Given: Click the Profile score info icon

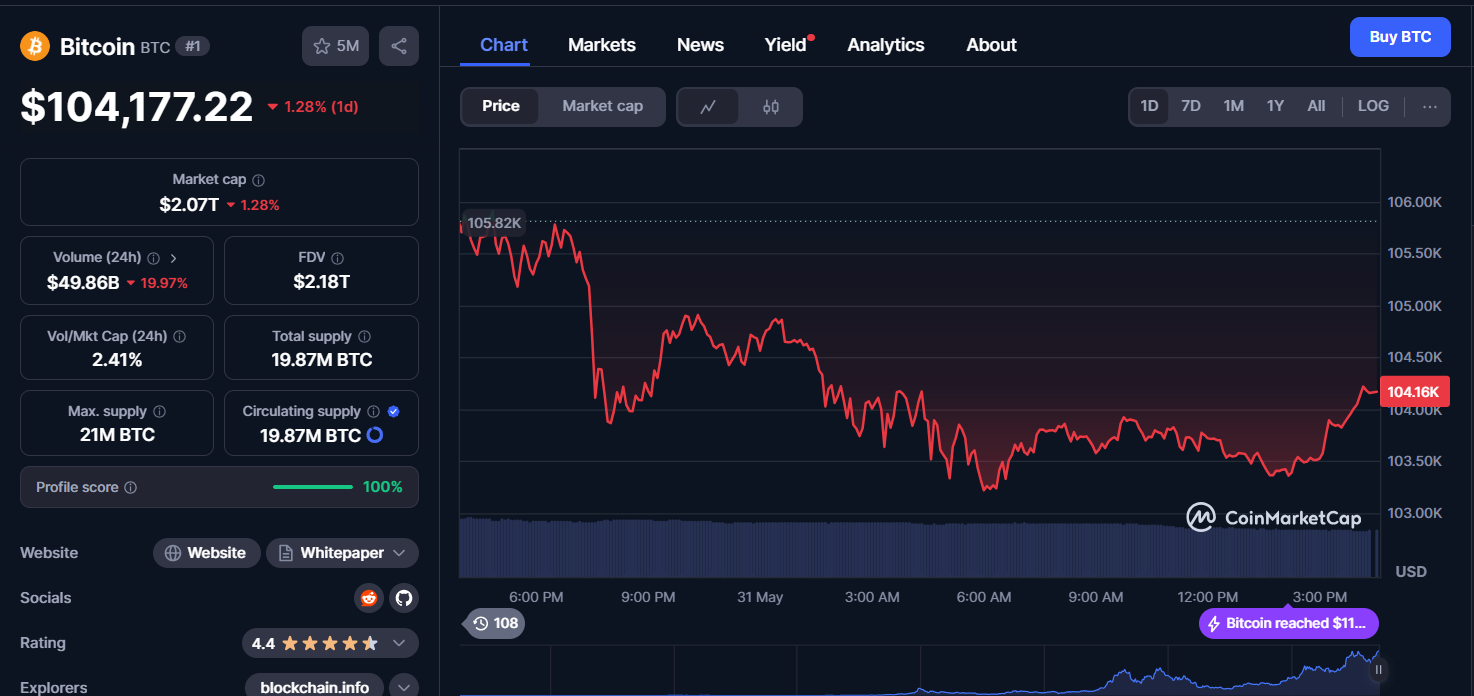Looking at the screenshot, I should 130,488.
